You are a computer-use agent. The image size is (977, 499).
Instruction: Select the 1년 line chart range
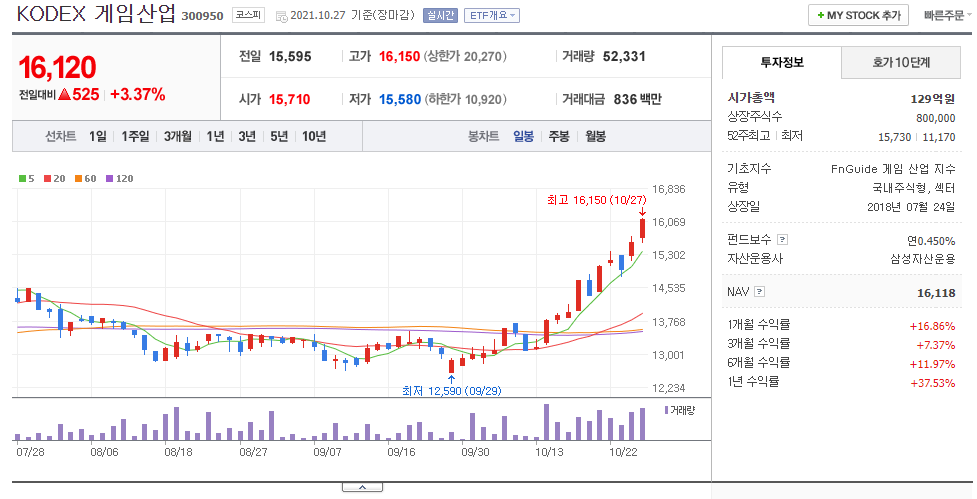point(215,136)
